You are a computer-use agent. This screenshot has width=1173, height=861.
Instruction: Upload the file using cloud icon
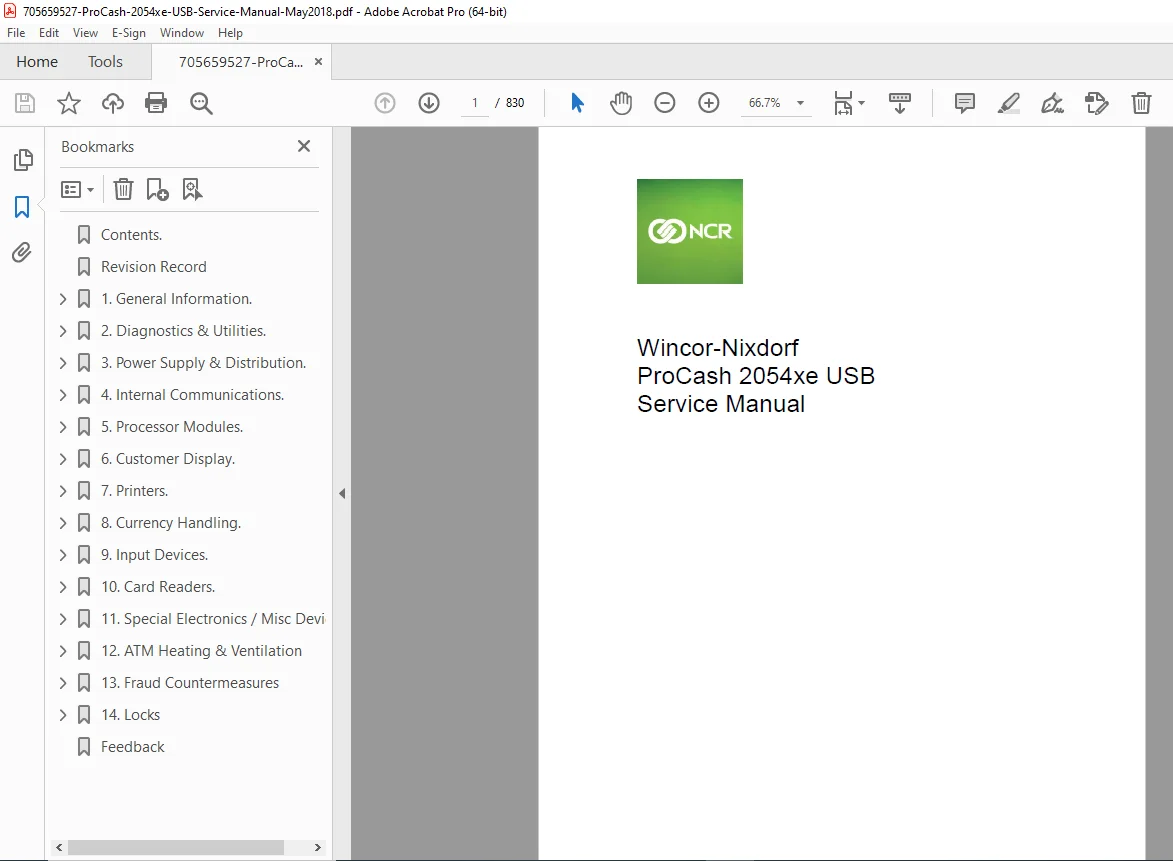click(x=113, y=103)
